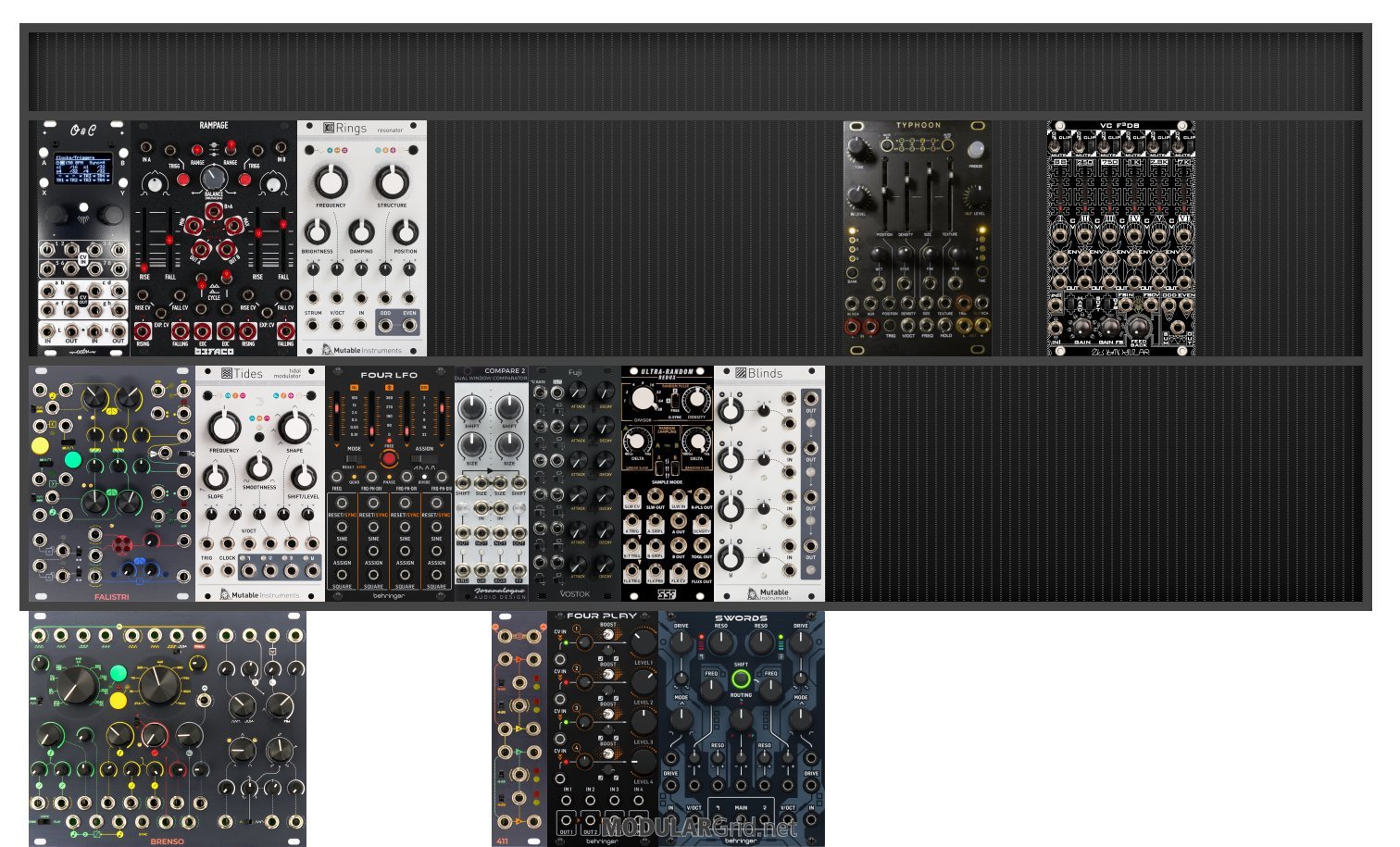The height and width of the screenshot is (847, 1400).
Task: Click the Tides Slope knob
Action: pyautogui.click(x=216, y=477)
